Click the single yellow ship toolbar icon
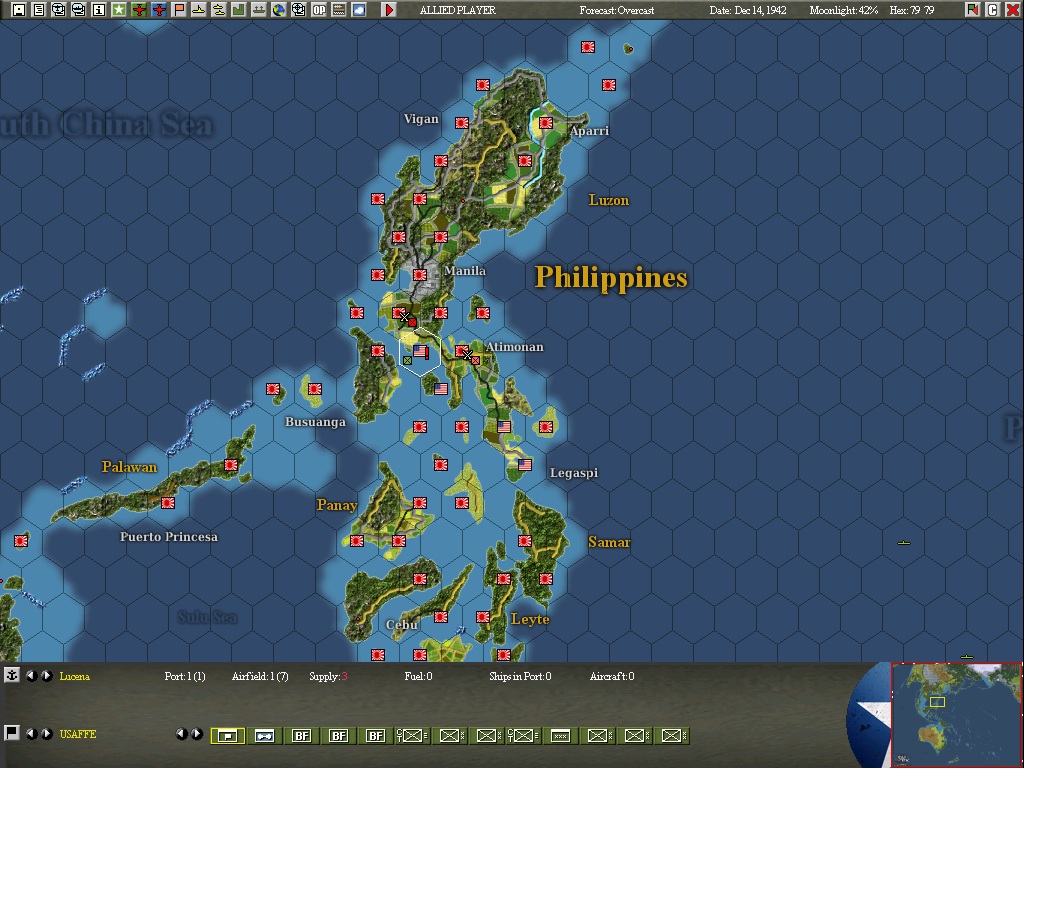The image size is (1061, 898). click(199, 9)
